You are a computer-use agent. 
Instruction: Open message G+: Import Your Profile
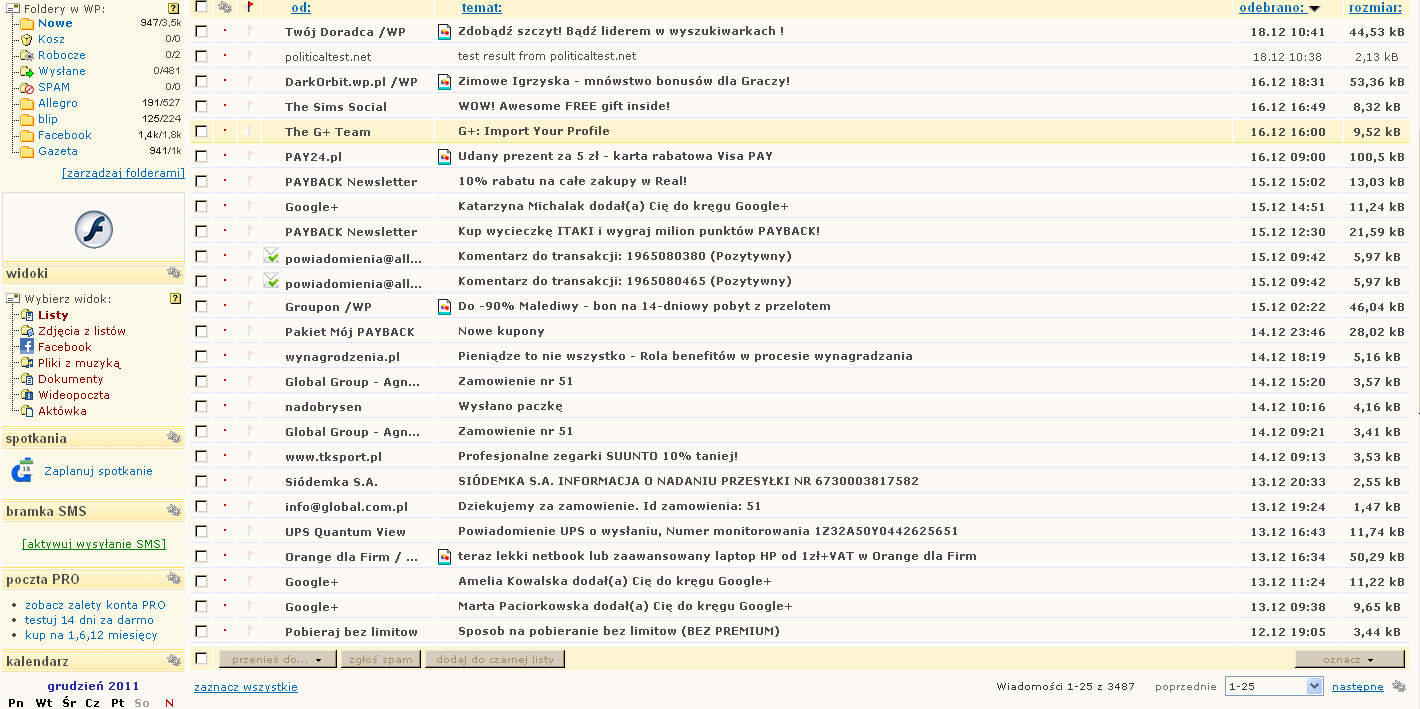tap(533, 131)
